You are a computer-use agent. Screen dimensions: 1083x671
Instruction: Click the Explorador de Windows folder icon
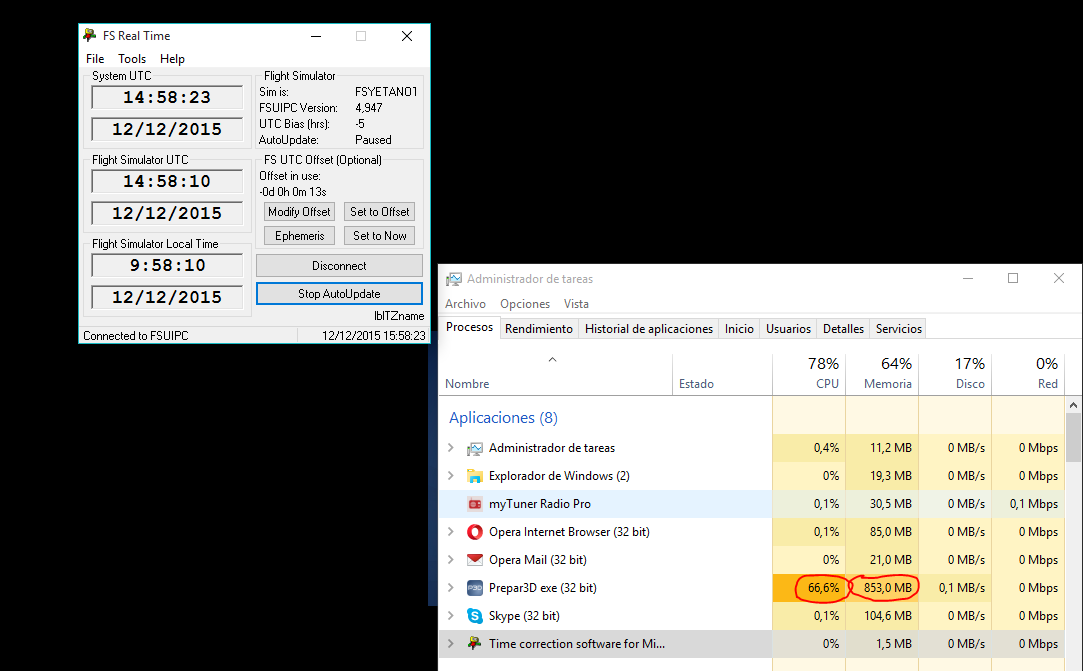tap(475, 476)
